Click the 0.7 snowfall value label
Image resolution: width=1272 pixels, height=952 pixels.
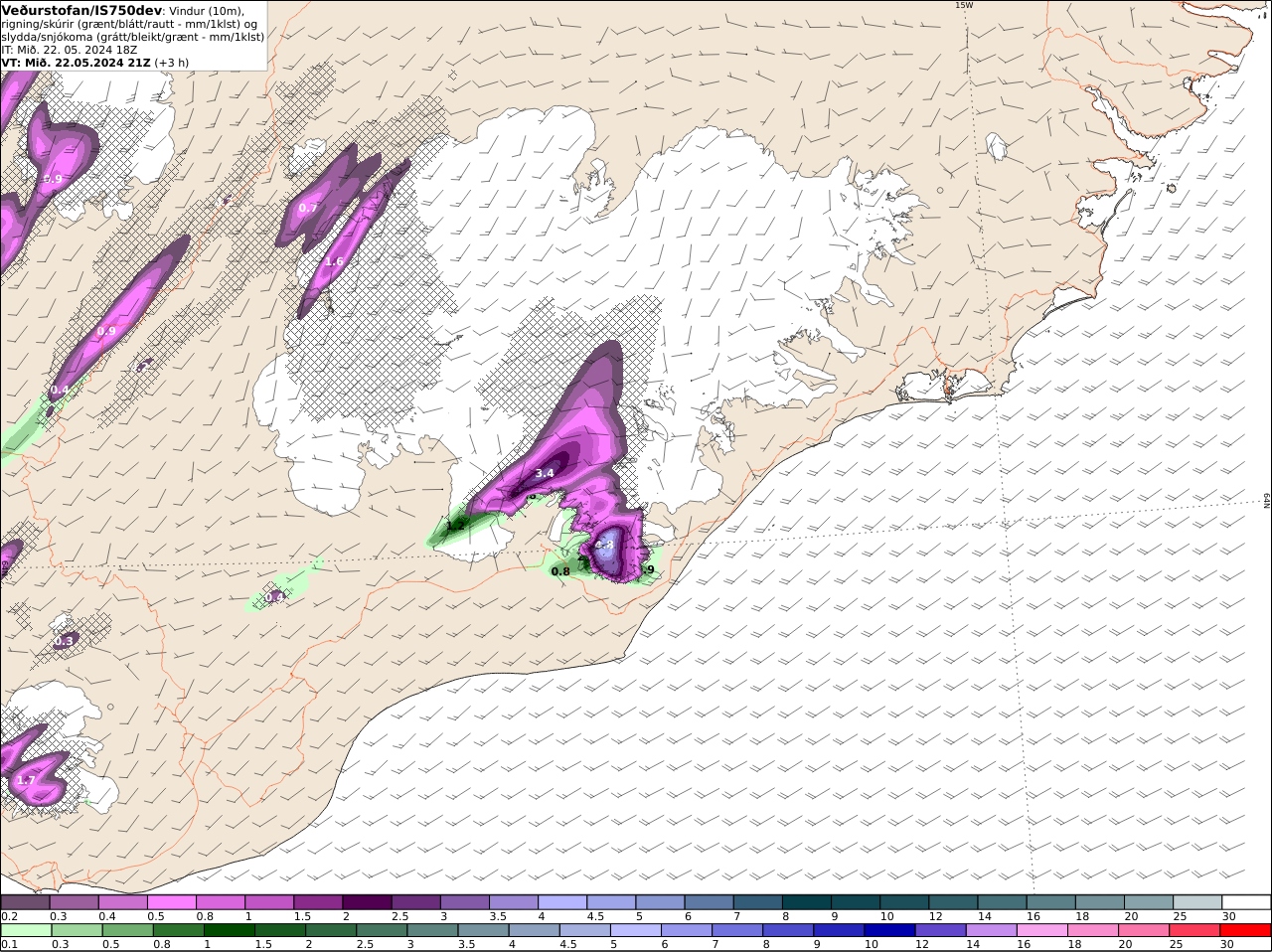(x=308, y=208)
